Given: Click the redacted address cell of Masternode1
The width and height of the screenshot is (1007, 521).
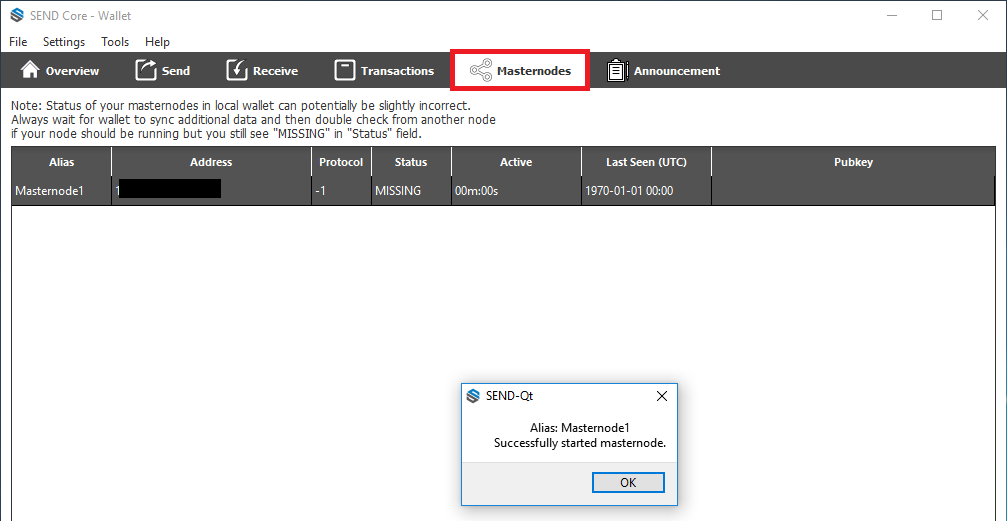Looking at the screenshot, I should click(211, 191).
